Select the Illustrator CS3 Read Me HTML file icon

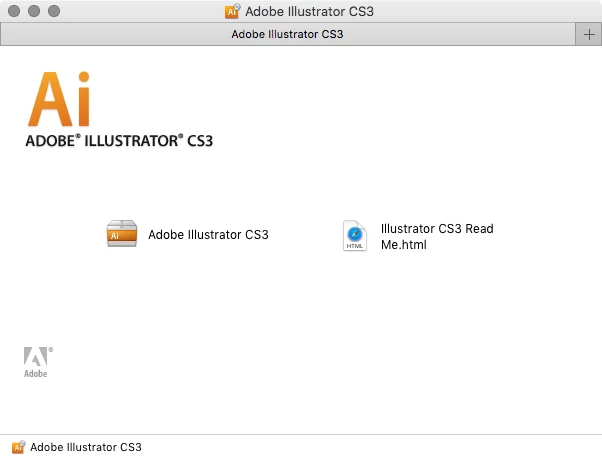click(x=354, y=235)
